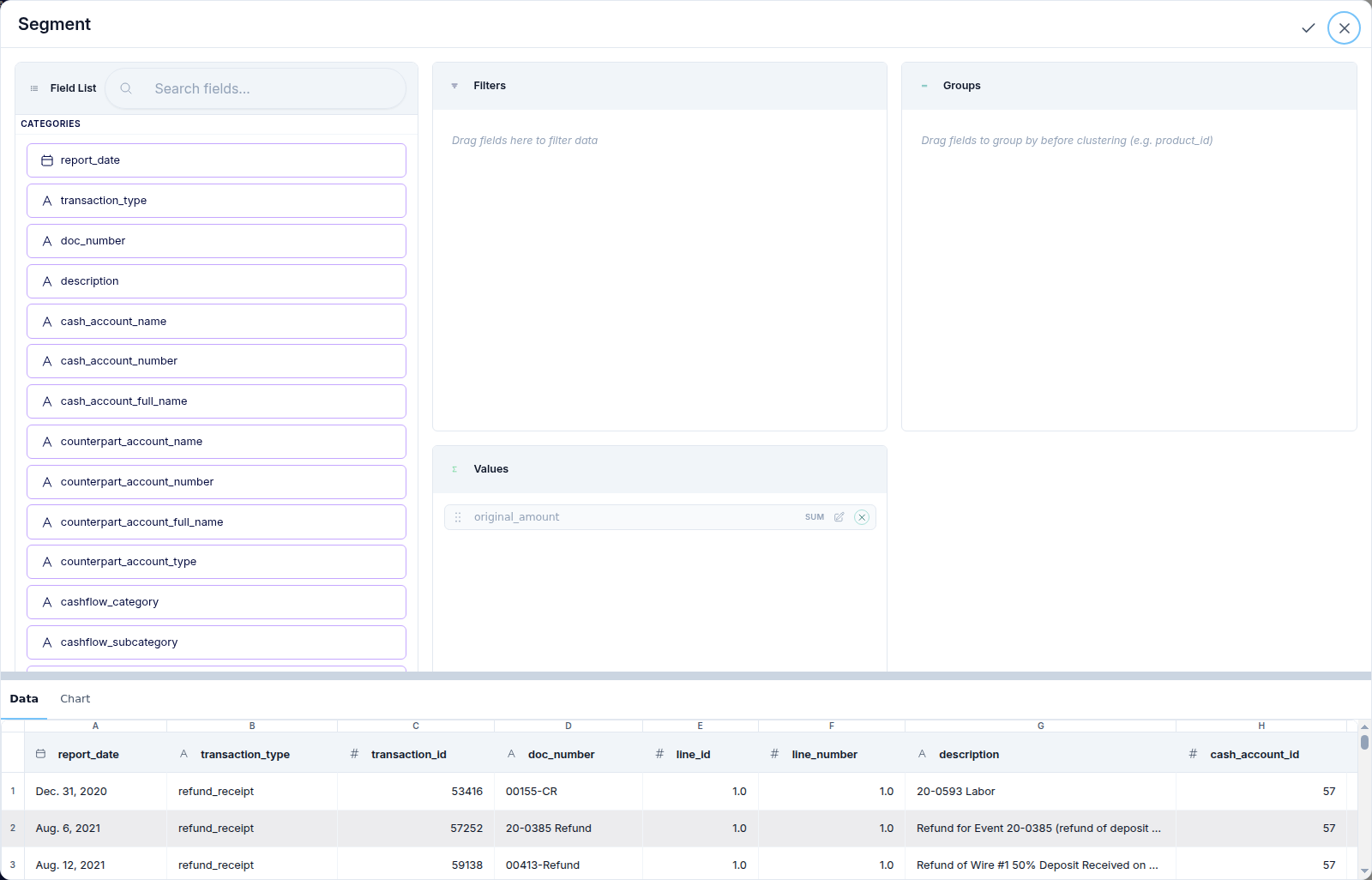Click text-type icon beside cashflow_category
The height and width of the screenshot is (880, 1372).
click(x=47, y=602)
